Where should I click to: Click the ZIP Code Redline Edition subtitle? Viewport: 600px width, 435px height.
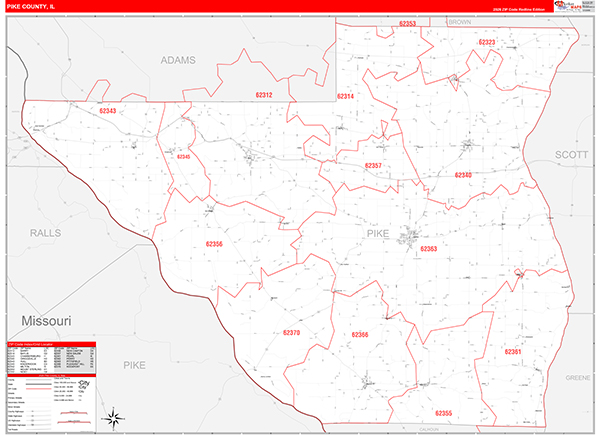518,9
